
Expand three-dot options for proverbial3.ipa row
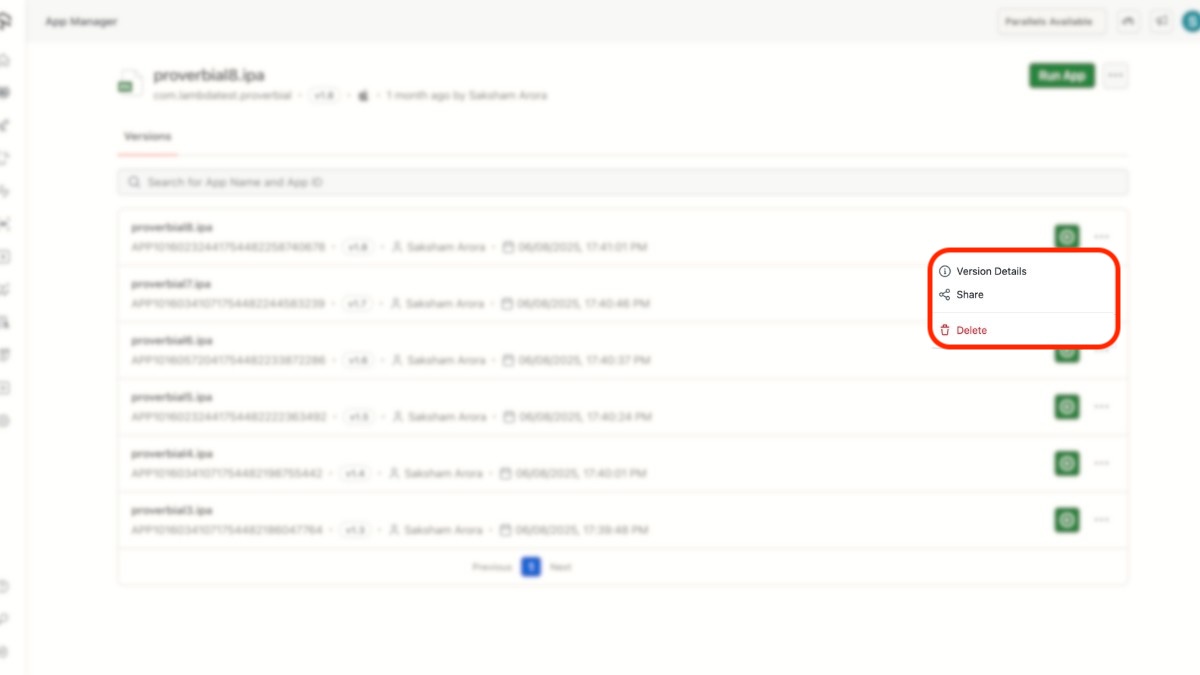pyautogui.click(x=1101, y=520)
